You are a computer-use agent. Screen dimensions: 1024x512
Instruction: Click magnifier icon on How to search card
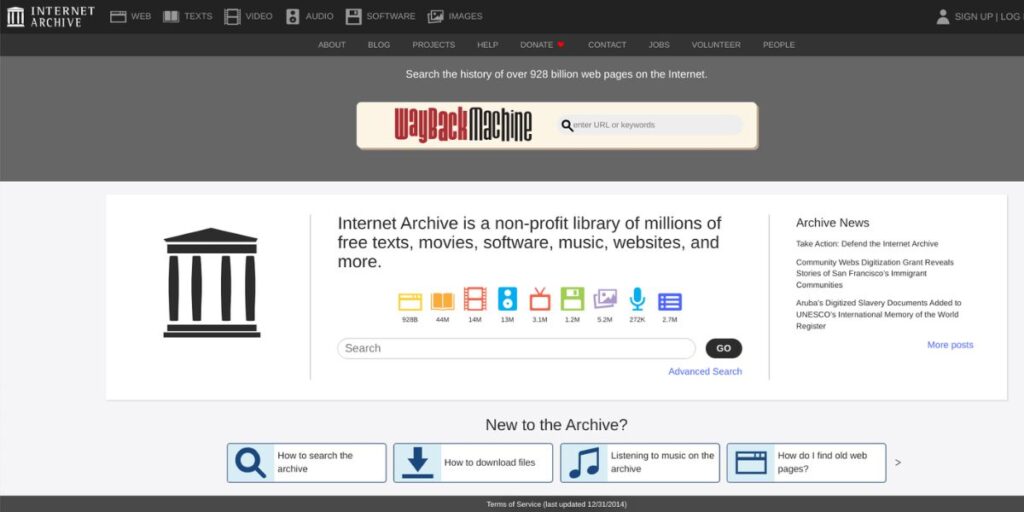click(250, 463)
